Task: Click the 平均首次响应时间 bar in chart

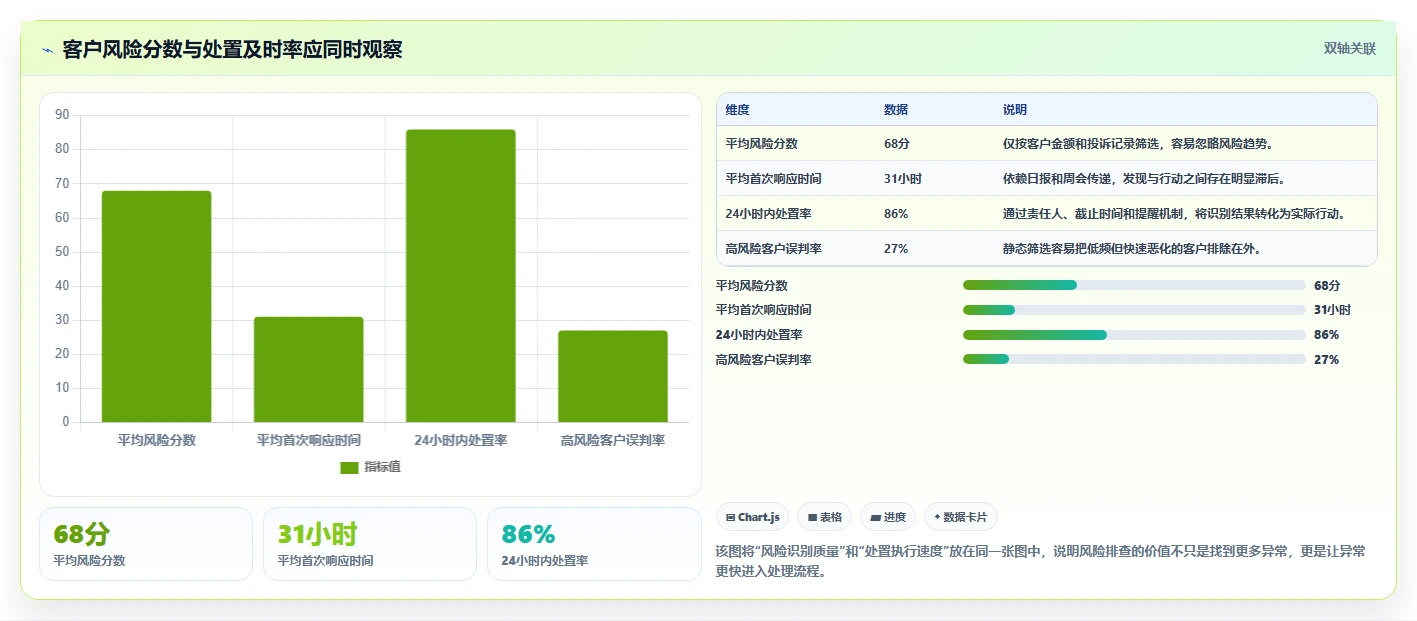Action: (x=309, y=369)
